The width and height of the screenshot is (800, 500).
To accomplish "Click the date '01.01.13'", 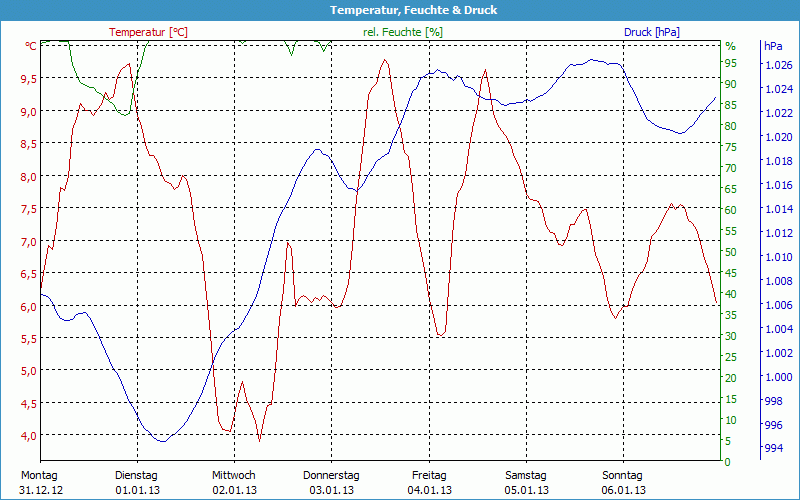I will (x=138, y=490).
